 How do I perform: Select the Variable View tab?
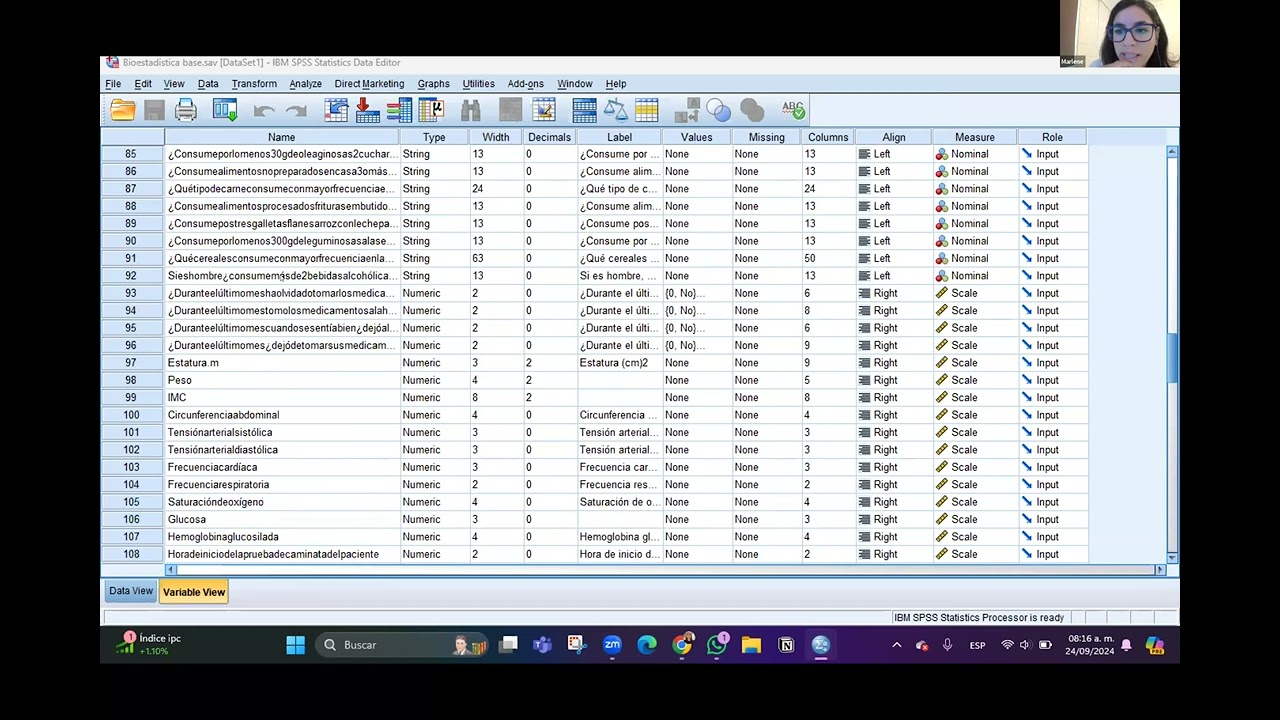click(194, 592)
